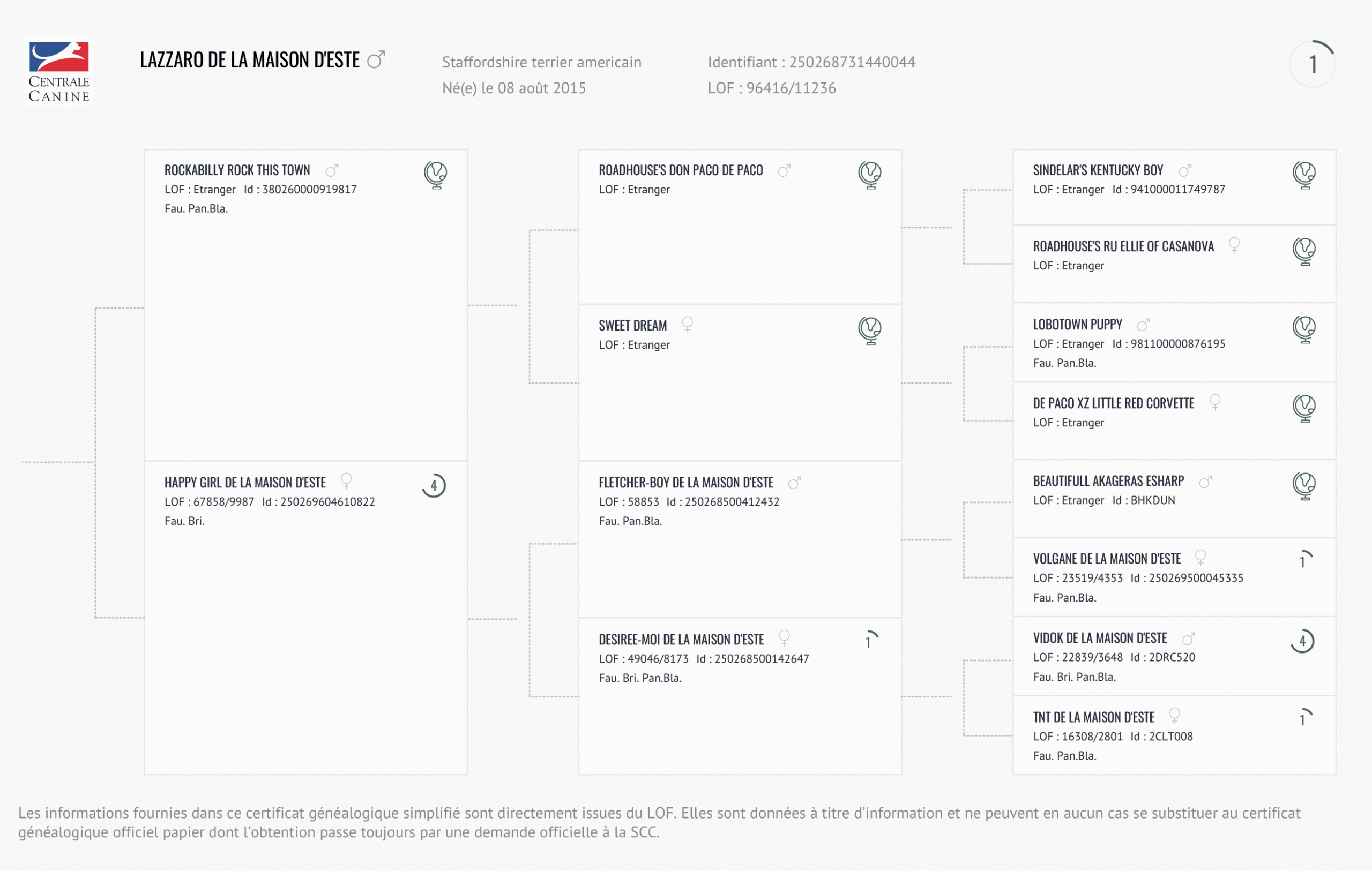Click rating 4 badge on Vidok card

[1302, 641]
